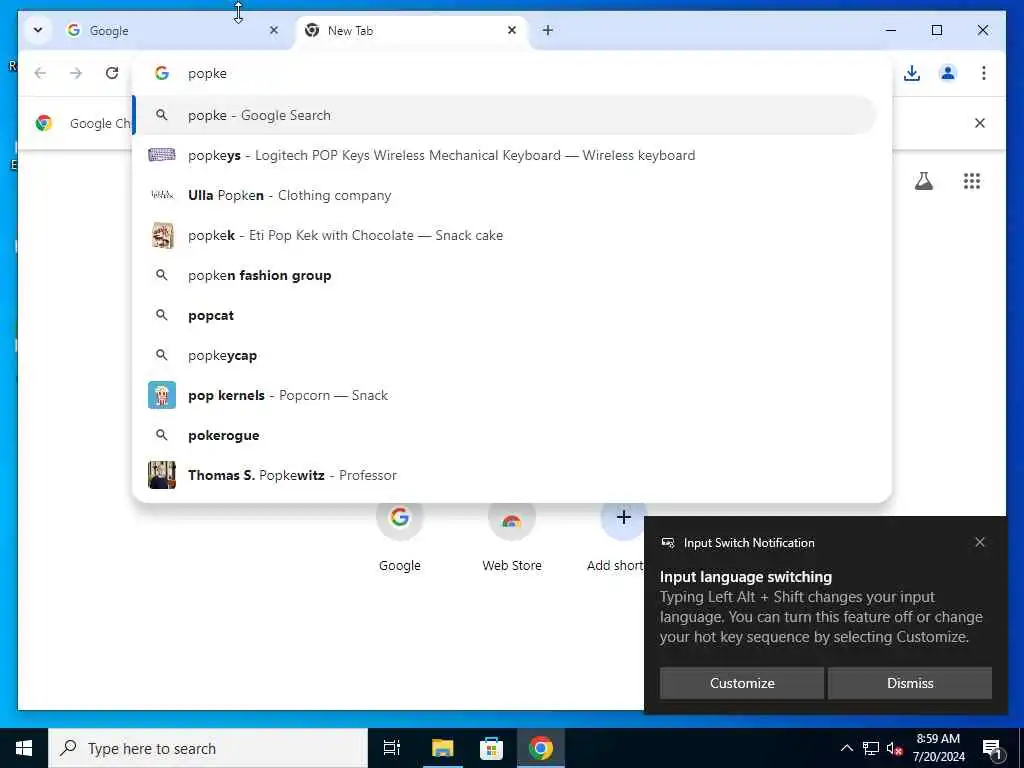
Task: Click Dismiss in the notification
Action: pyautogui.click(x=910, y=683)
